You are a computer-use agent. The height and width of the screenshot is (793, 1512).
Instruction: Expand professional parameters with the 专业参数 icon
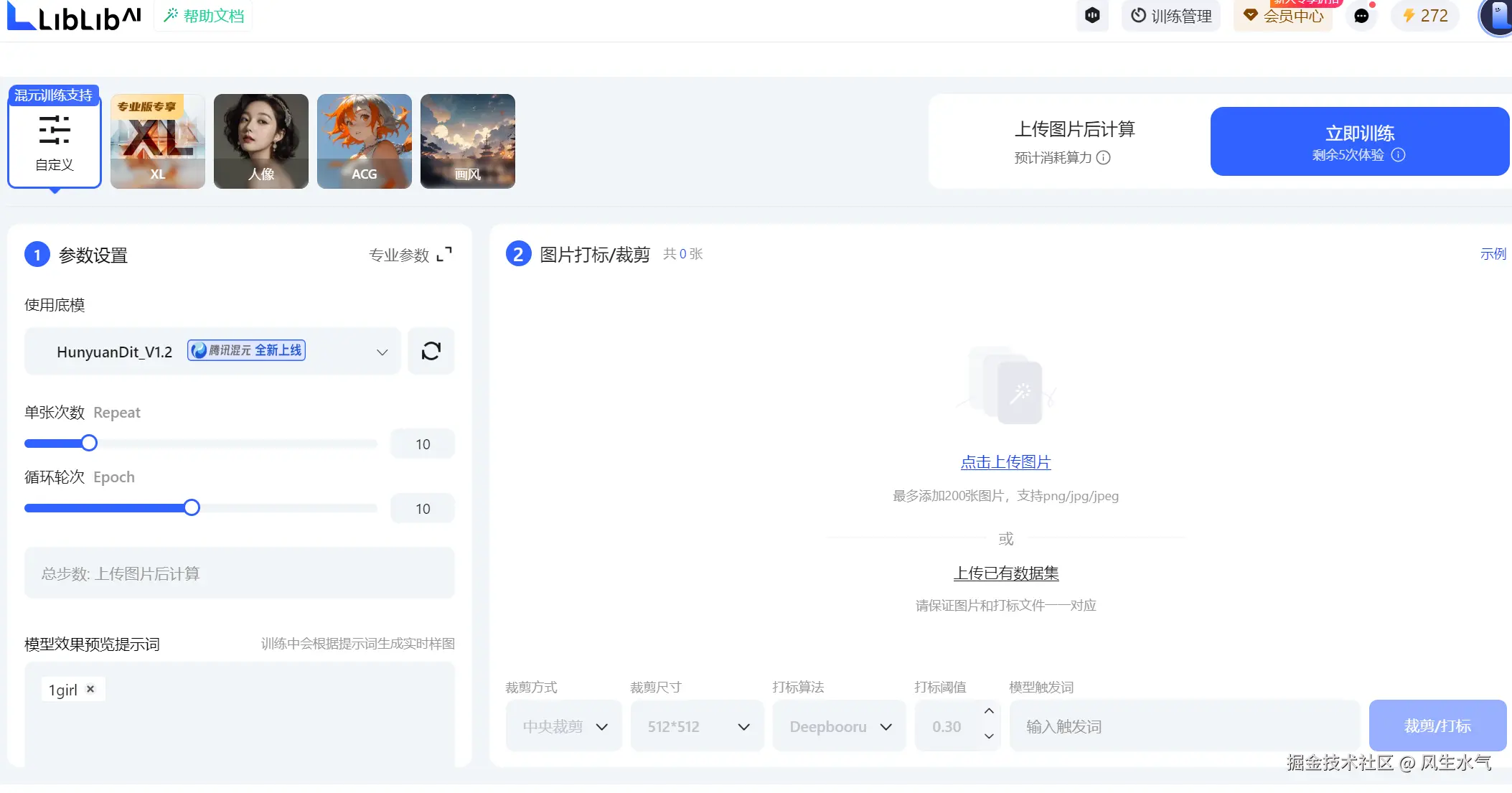[x=444, y=254]
